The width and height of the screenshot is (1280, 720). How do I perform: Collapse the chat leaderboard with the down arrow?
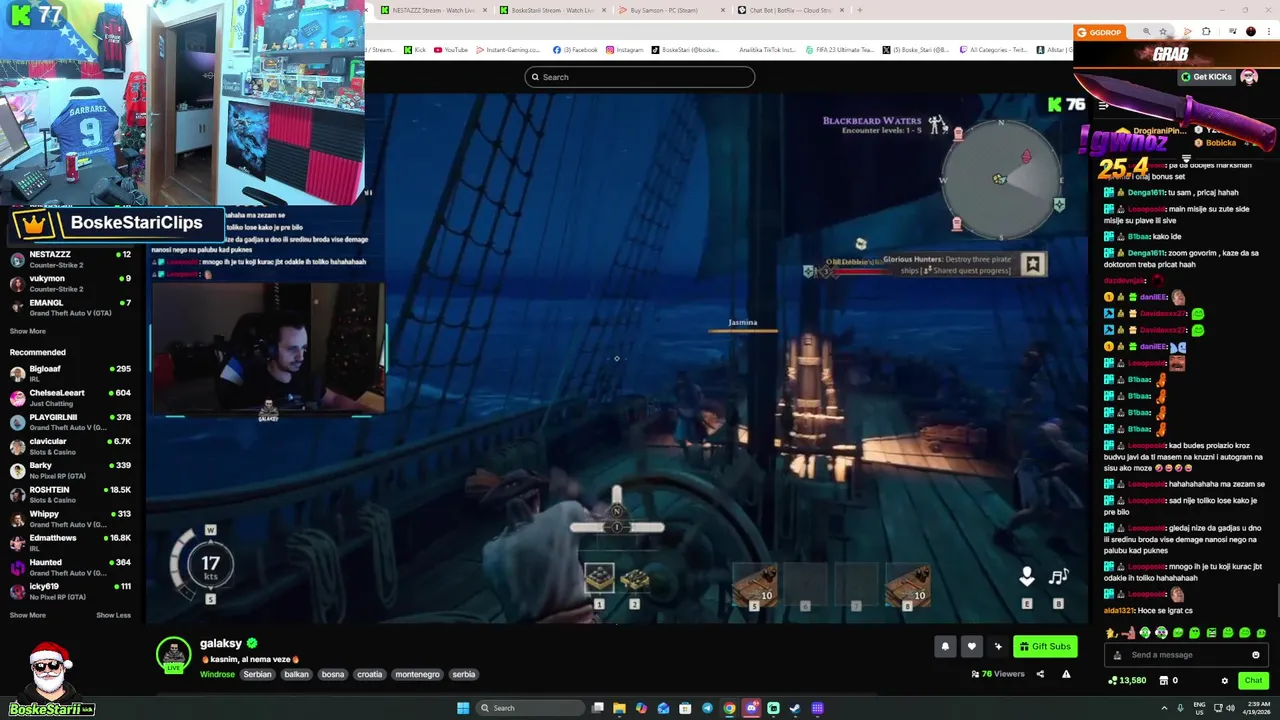tap(1186, 158)
